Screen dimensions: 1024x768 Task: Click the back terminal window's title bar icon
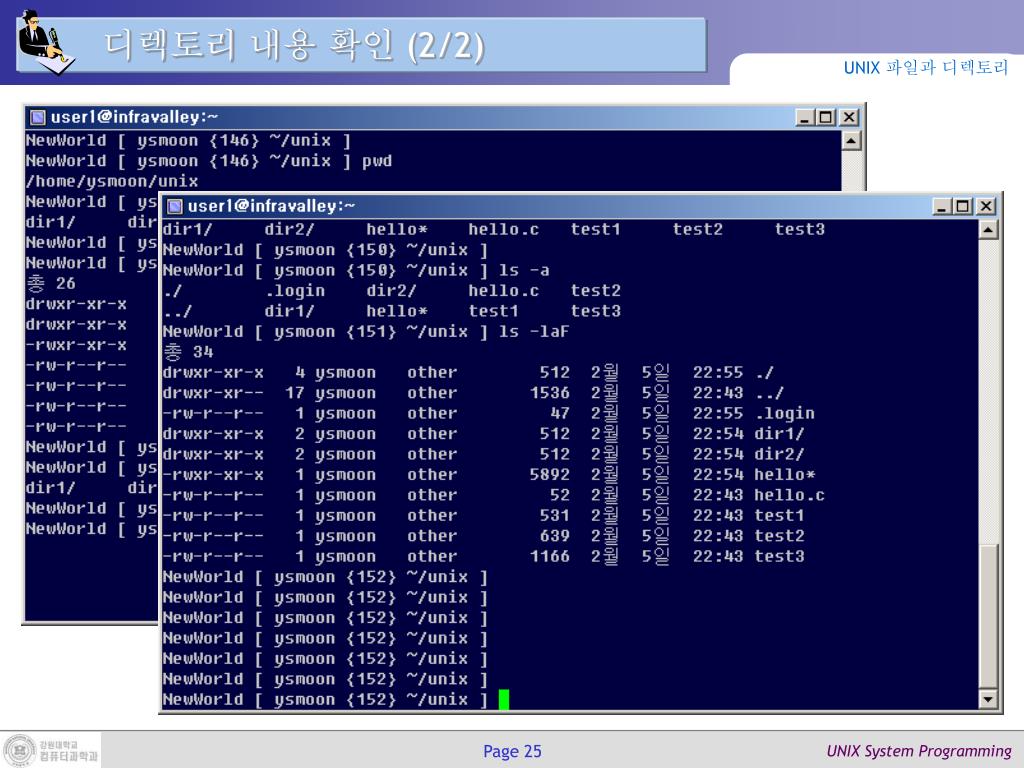coord(38,118)
